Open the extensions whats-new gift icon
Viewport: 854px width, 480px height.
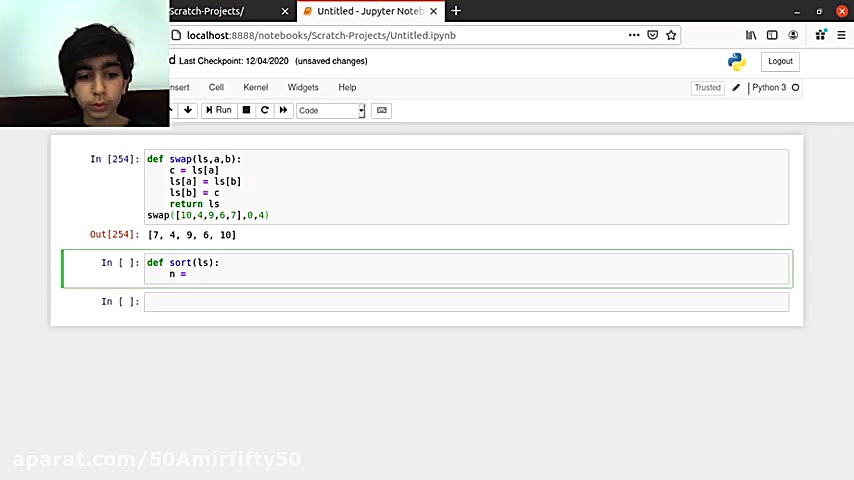[x=821, y=35]
